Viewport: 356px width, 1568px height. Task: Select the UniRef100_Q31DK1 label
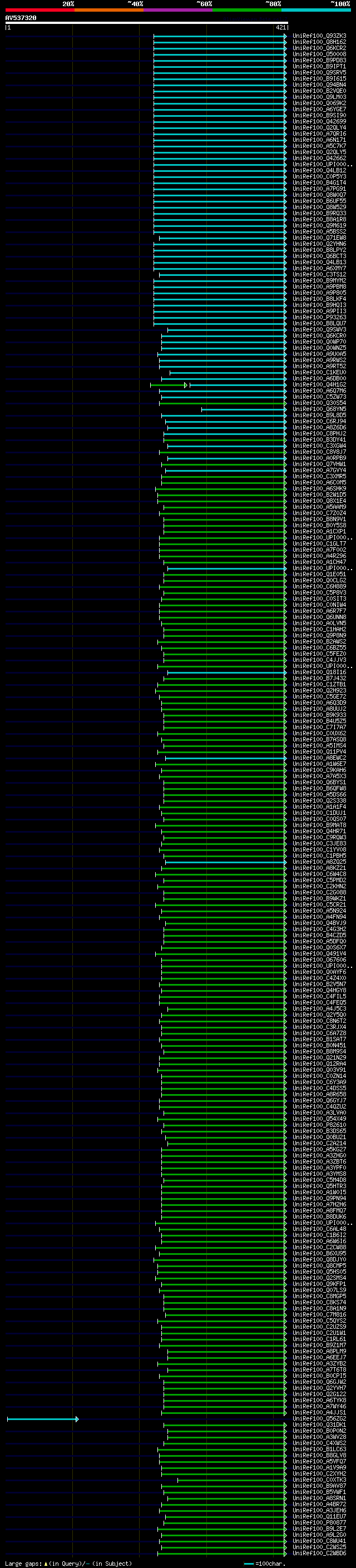pos(319,1425)
